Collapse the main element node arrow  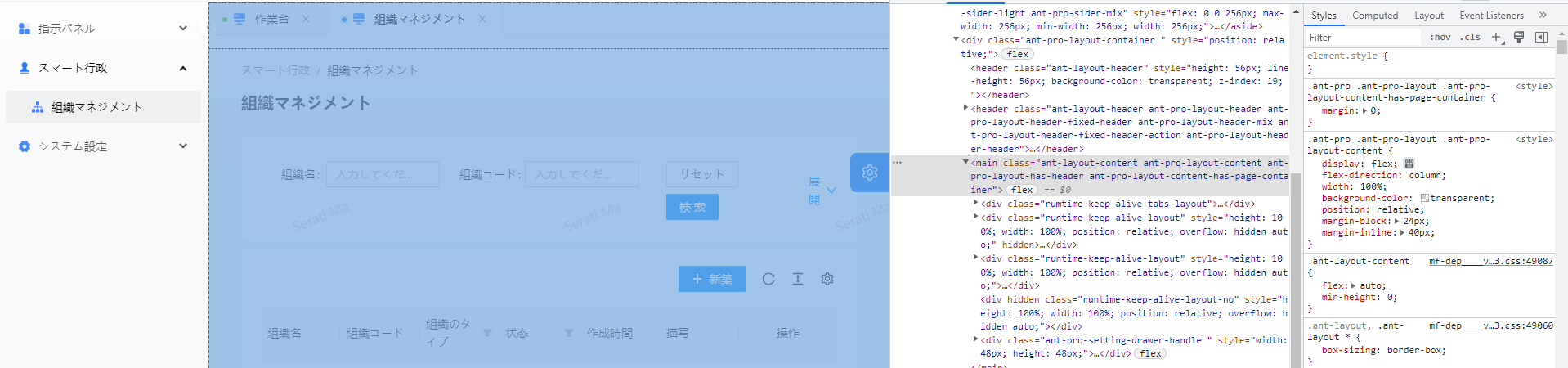pyautogui.click(x=965, y=162)
